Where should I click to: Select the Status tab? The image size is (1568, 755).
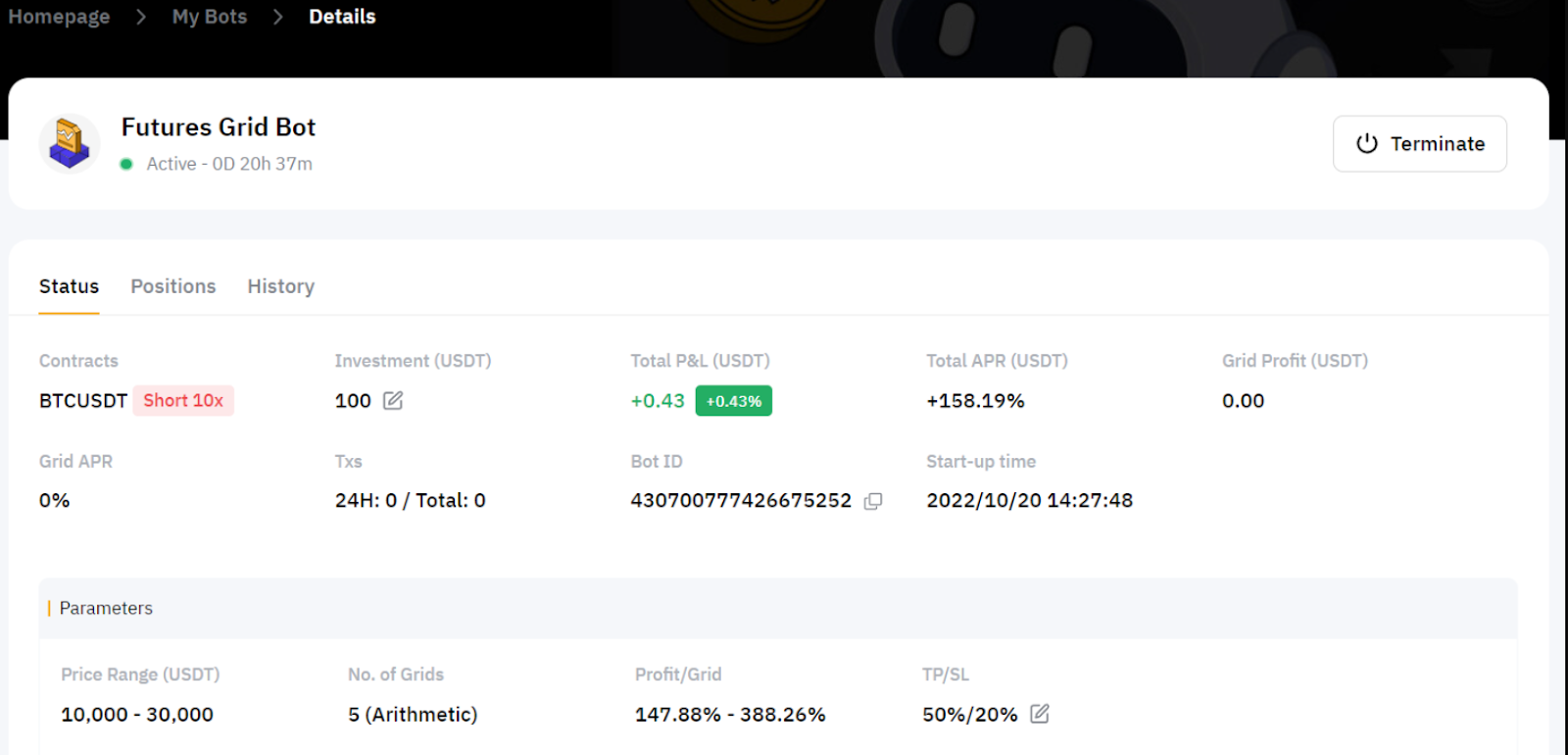pyautogui.click(x=69, y=286)
